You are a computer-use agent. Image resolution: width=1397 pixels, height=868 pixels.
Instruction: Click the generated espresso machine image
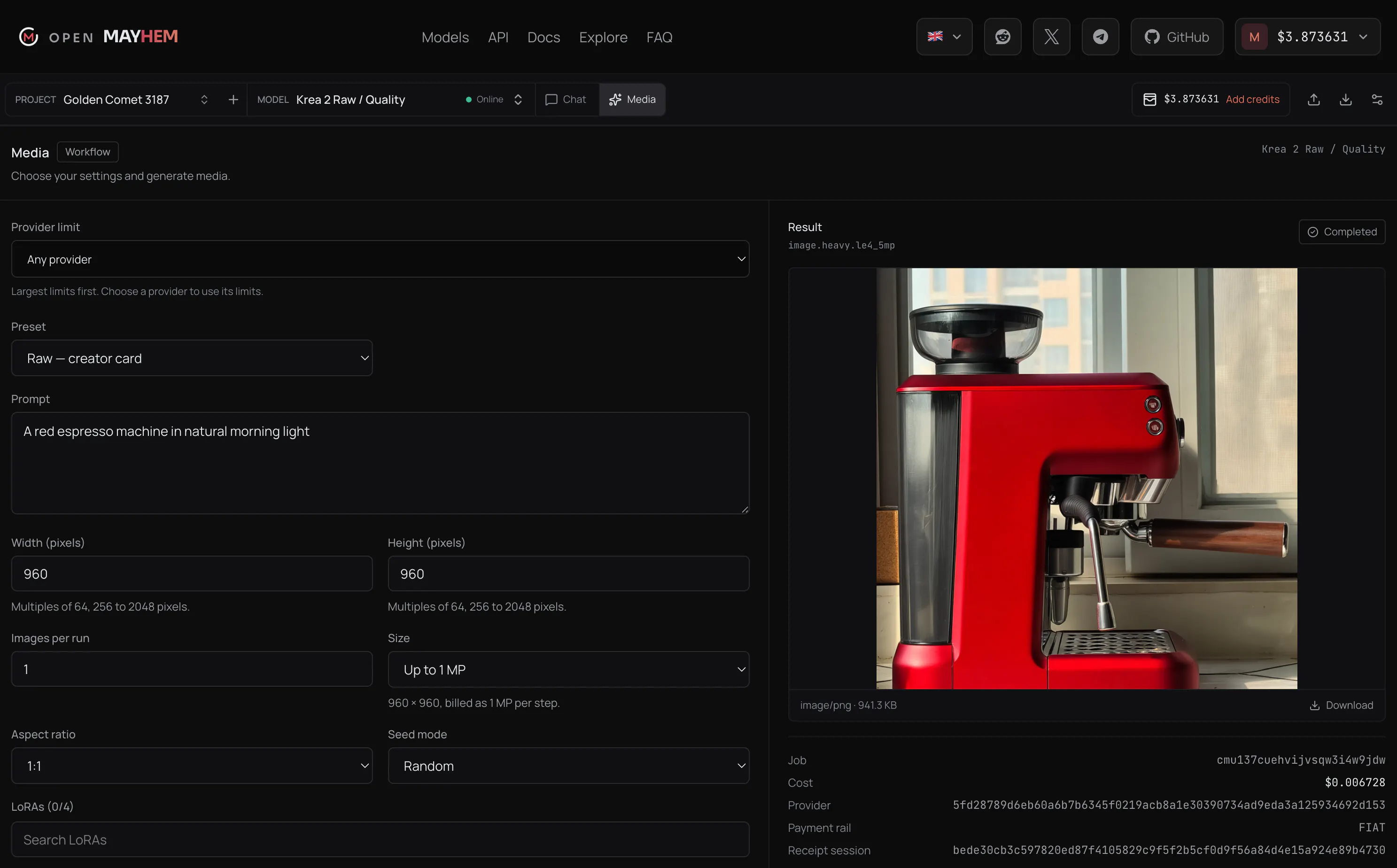tap(1087, 478)
